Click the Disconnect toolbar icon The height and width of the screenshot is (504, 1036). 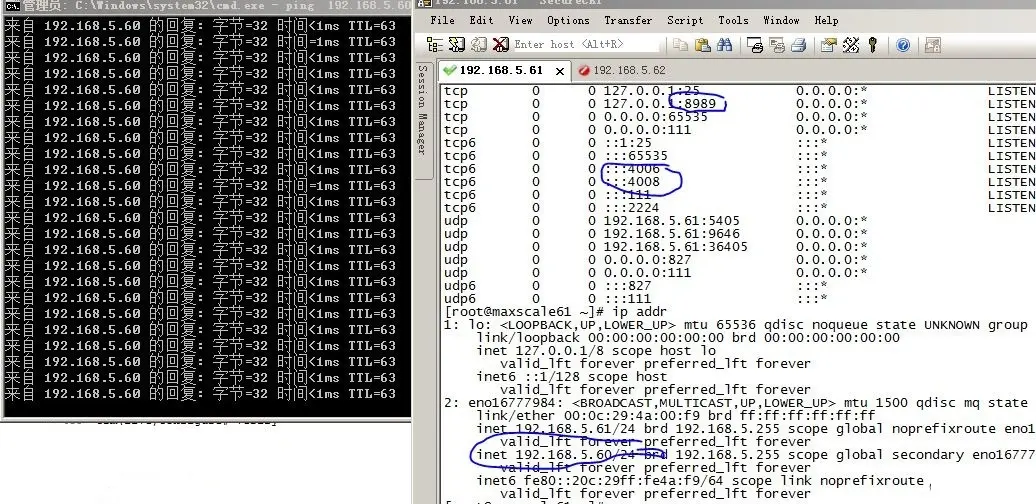pyautogui.click(x=500, y=44)
